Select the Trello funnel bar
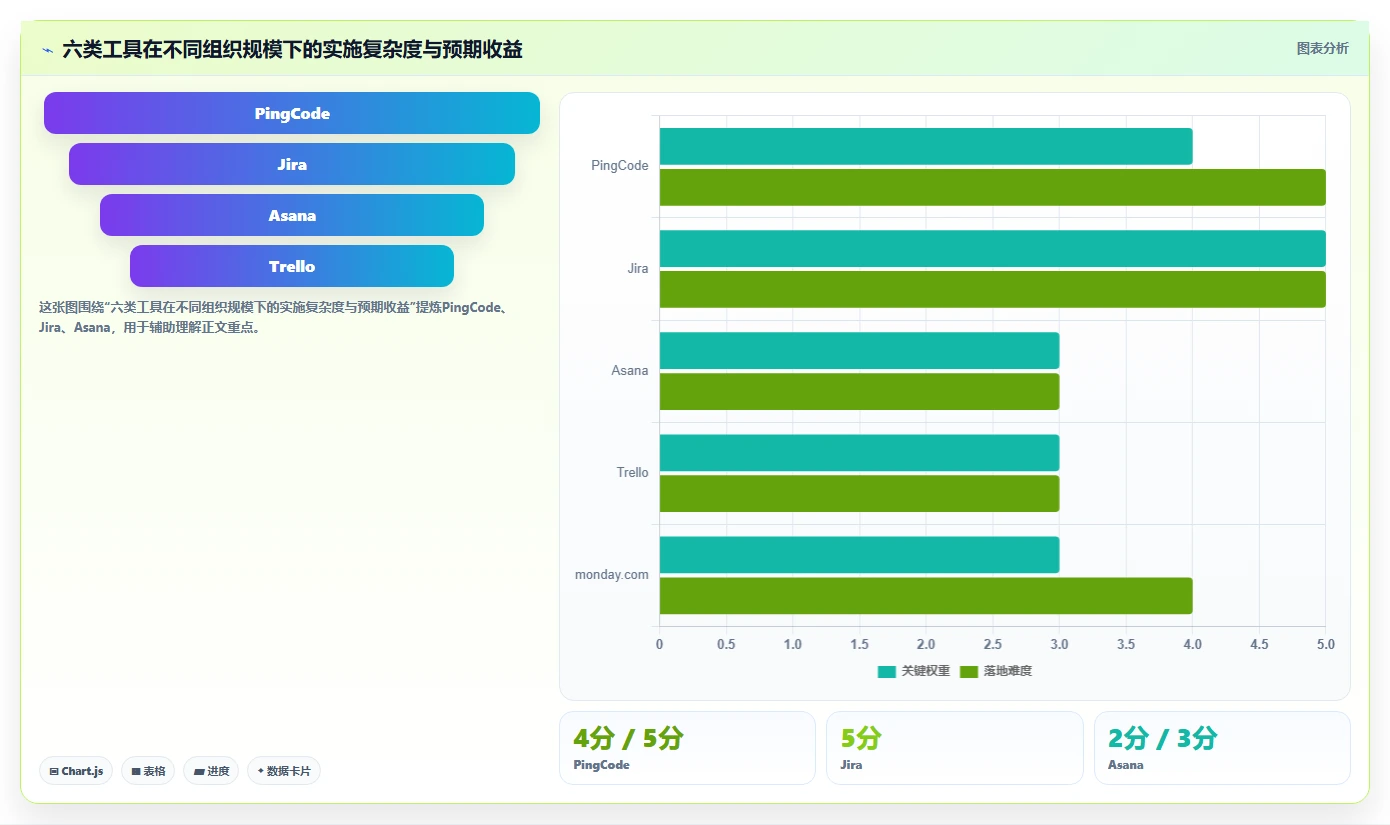1390x825 pixels. click(x=292, y=266)
